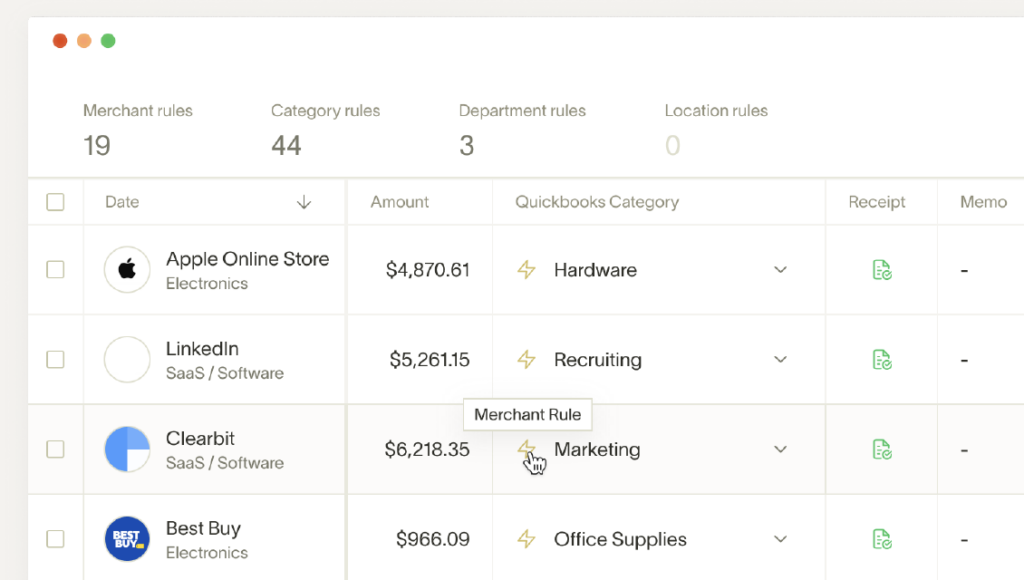Click the LinkedIn merchant name
Image resolution: width=1024 pixels, height=580 pixels.
tap(202, 349)
